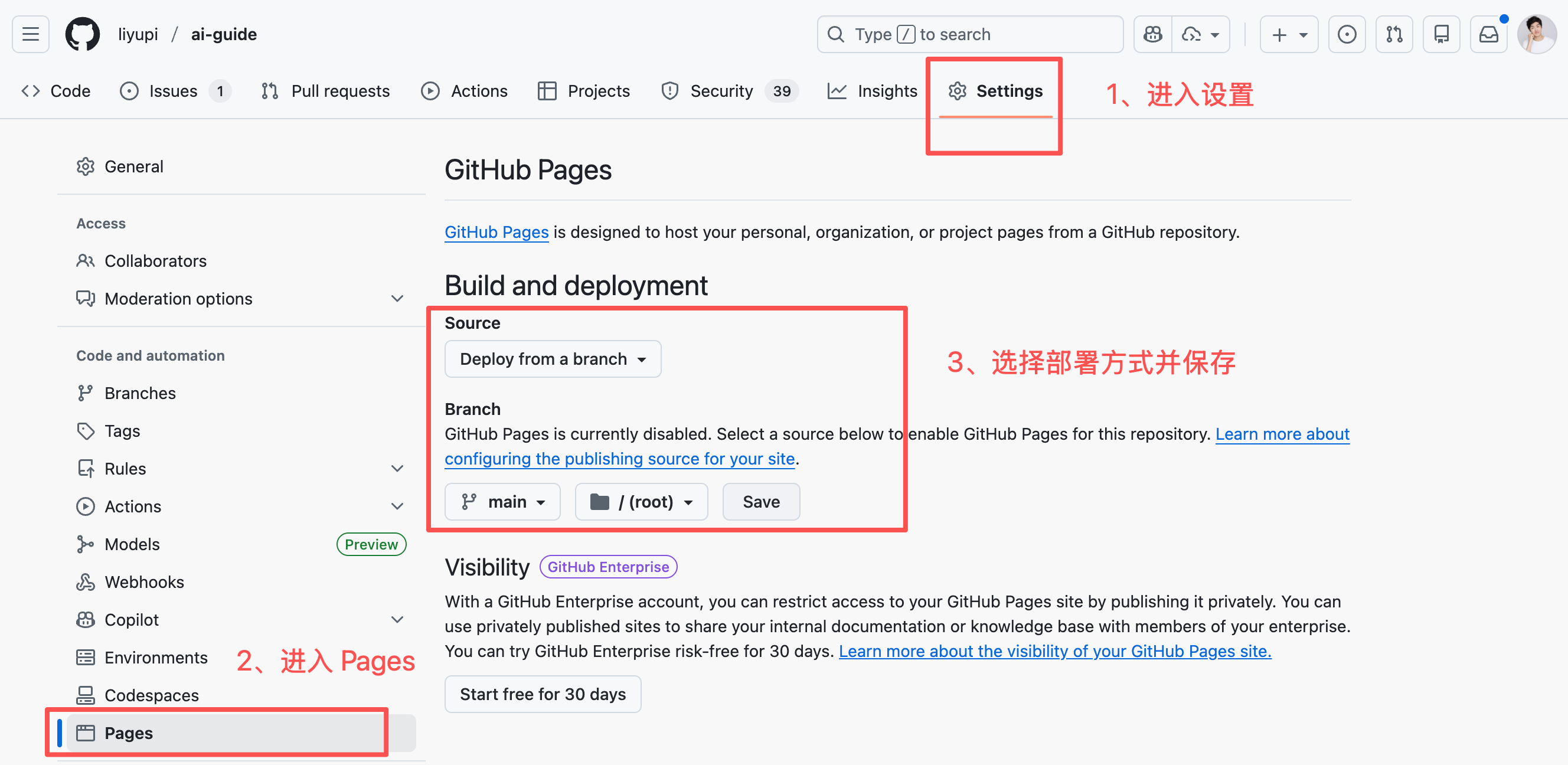Click Start free for 30 days
This screenshot has width=1568, height=765.
(x=543, y=694)
